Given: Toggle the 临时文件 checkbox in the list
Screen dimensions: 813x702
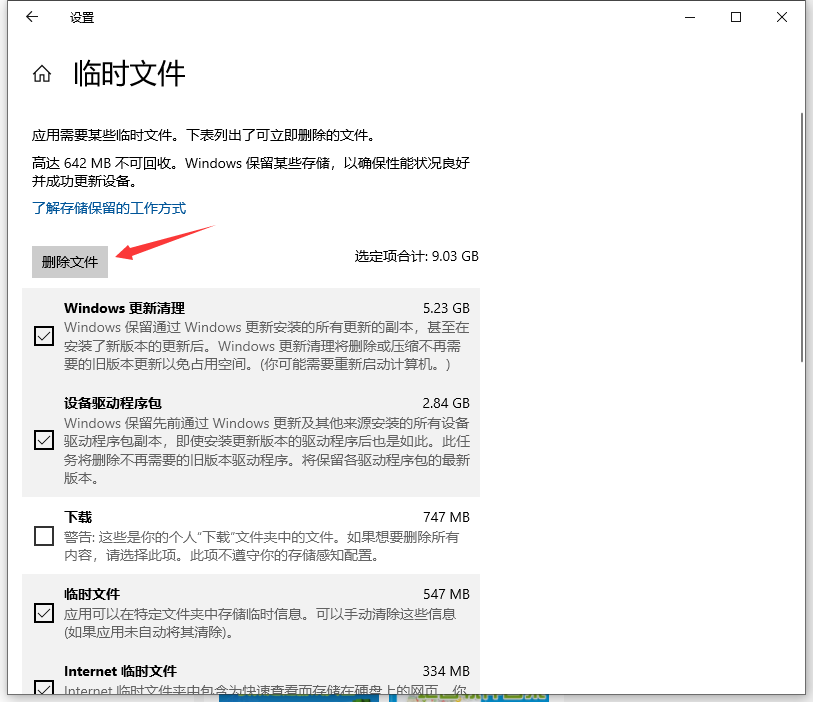Looking at the screenshot, I should 44,613.
